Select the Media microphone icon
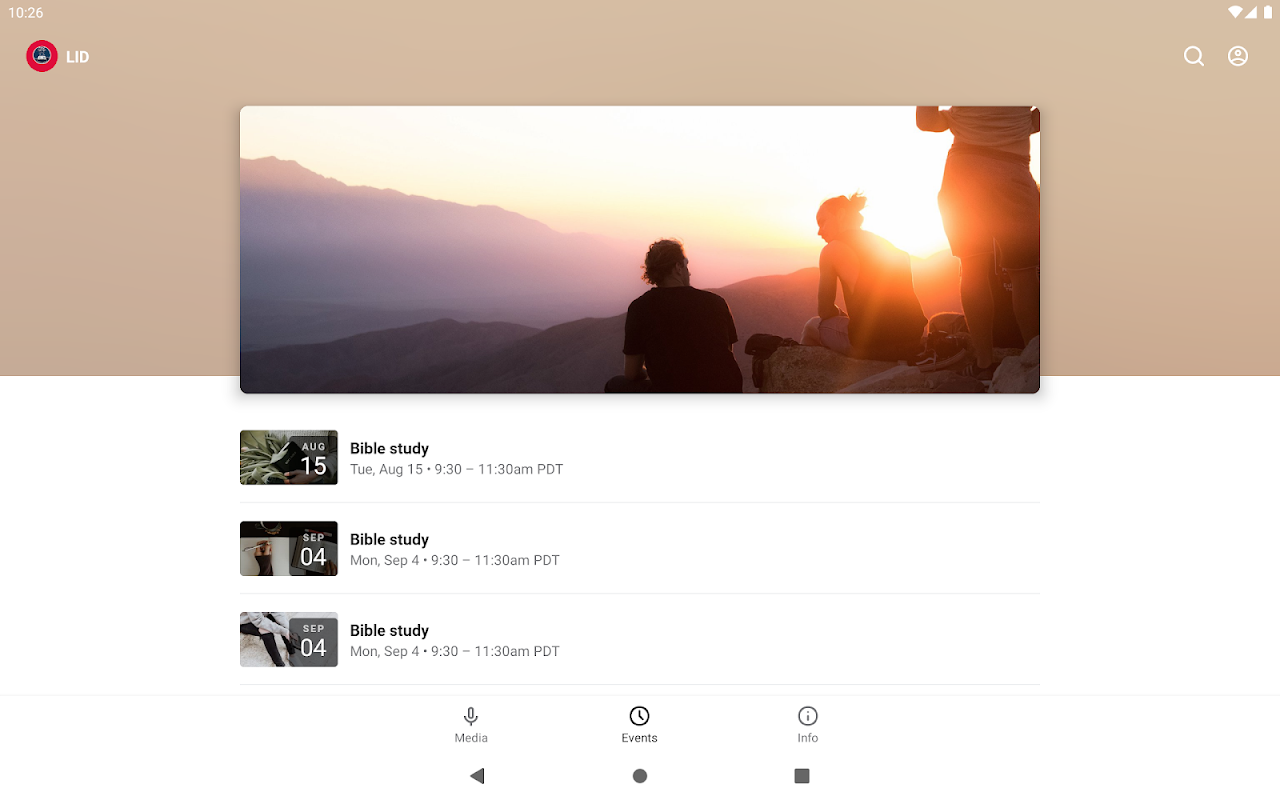This screenshot has width=1280, height=800. [471, 716]
